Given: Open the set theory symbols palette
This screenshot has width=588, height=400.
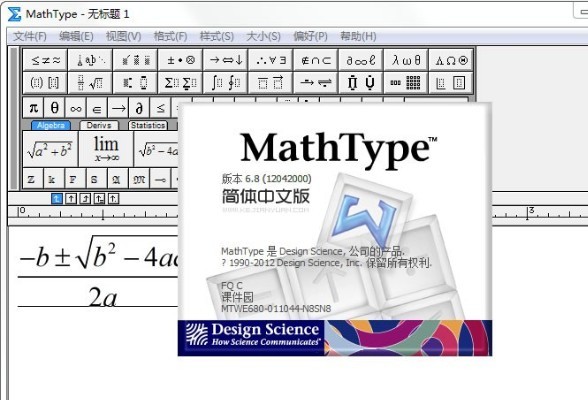Looking at the screenshot, I should click(316, 60).
